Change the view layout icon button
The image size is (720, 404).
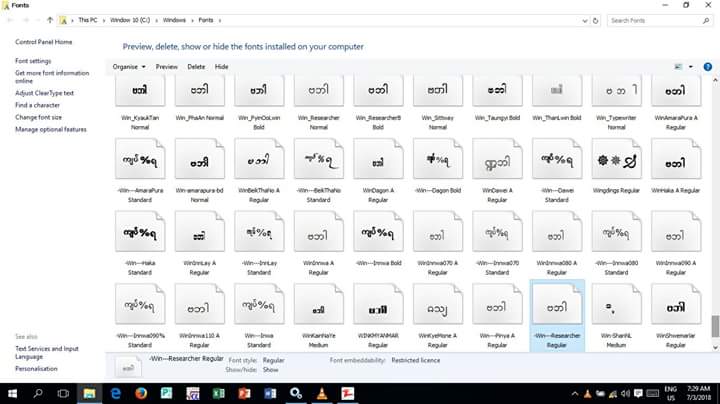pos(678,67)
